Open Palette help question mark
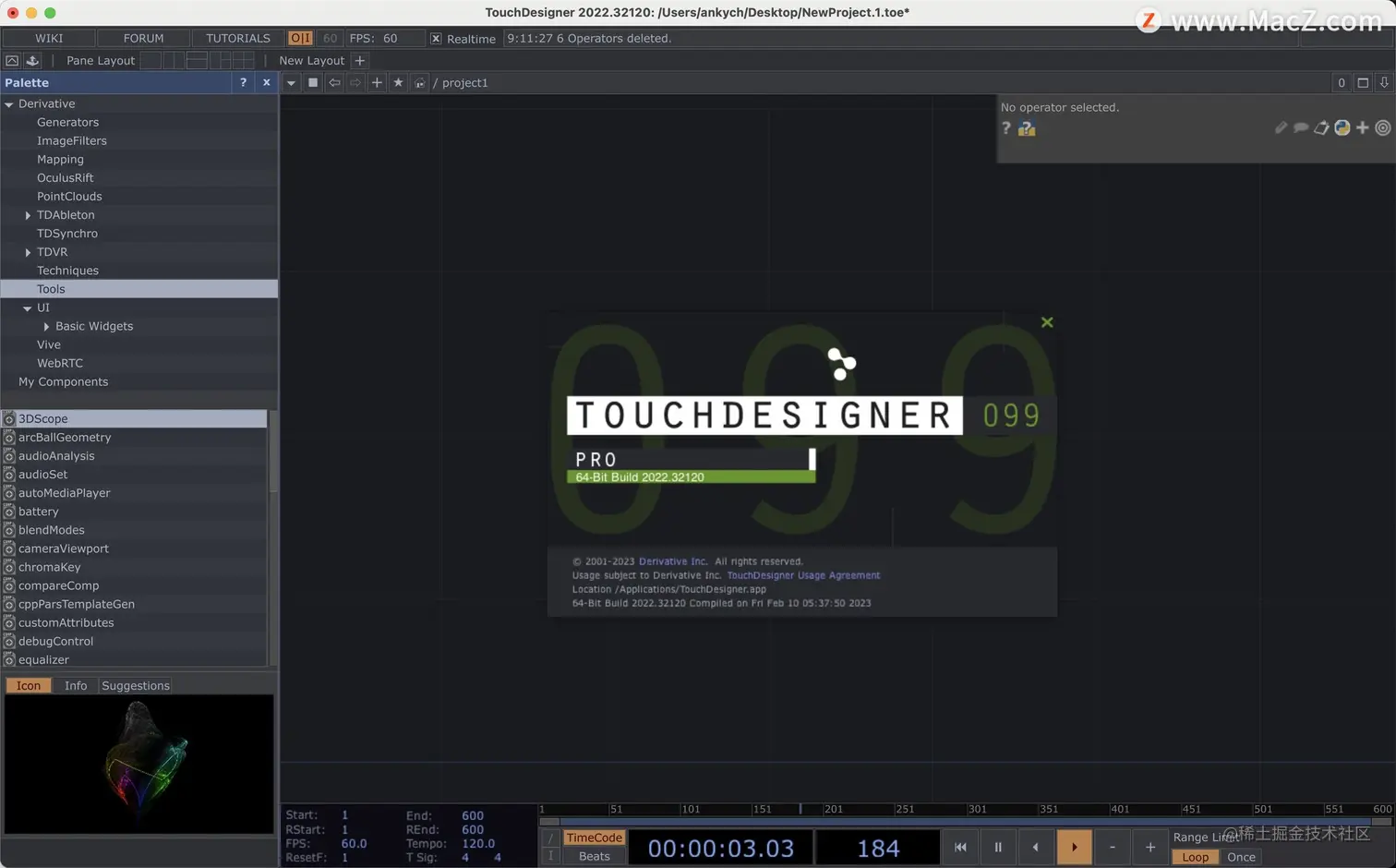Screen dimensions: 1396x868 pos(244,82)
